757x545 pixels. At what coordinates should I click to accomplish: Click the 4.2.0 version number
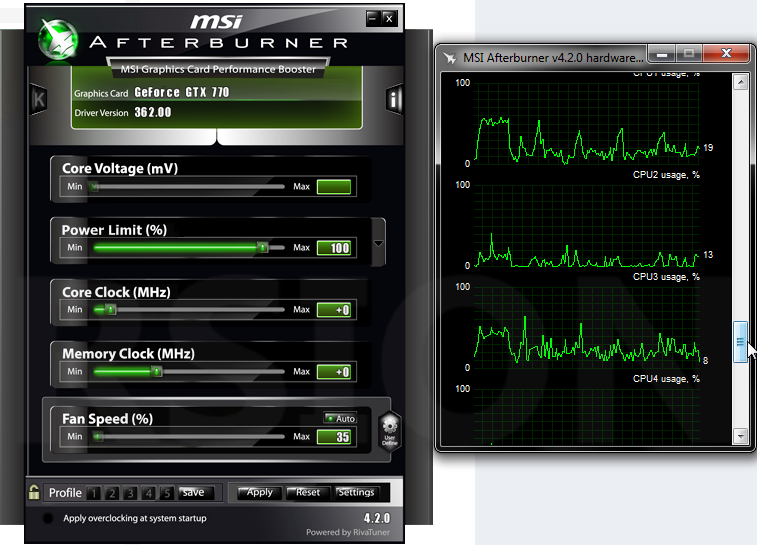pos(377,518)
